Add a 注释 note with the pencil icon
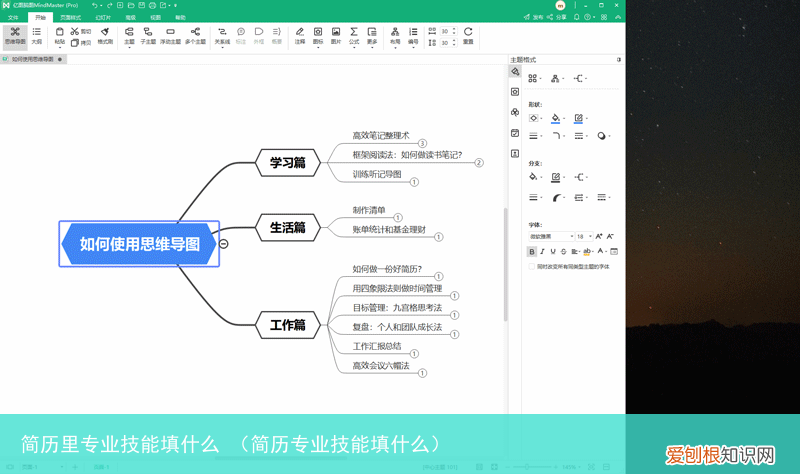This screenshot has height=474, width=800. tap(300, 36)
